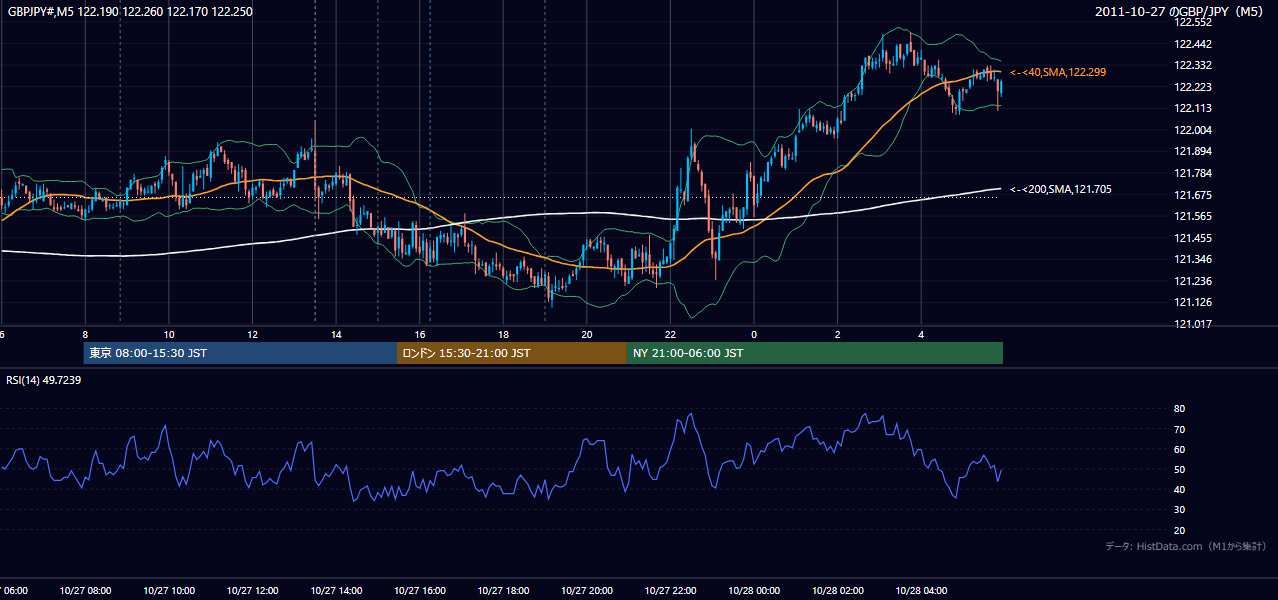Click price axis value 121.017

click(1192, 324)
